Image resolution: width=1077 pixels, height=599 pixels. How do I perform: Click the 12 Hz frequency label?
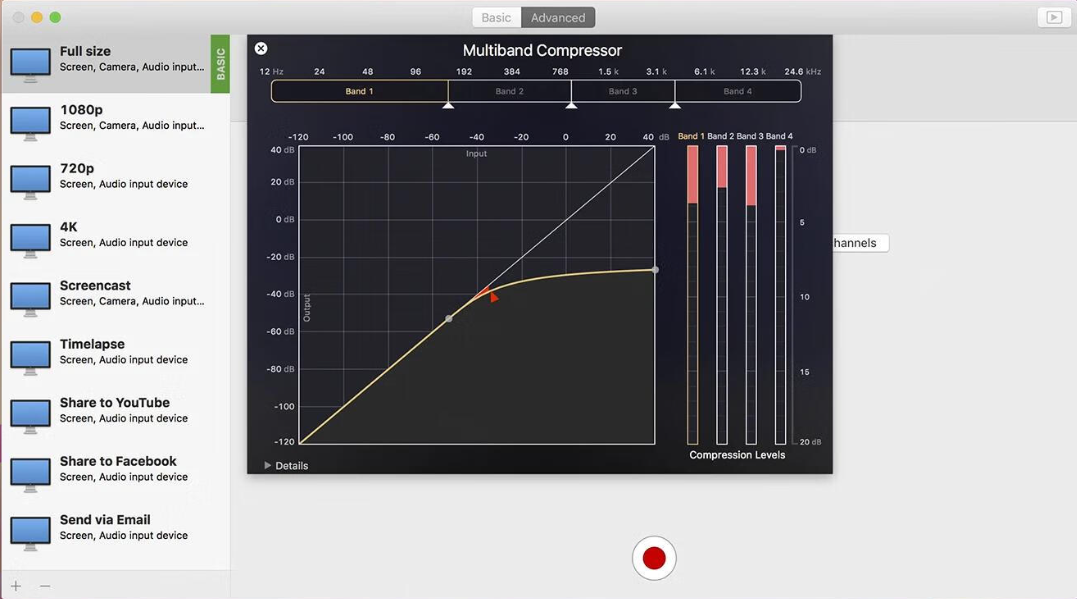click(x=271, y=71)
